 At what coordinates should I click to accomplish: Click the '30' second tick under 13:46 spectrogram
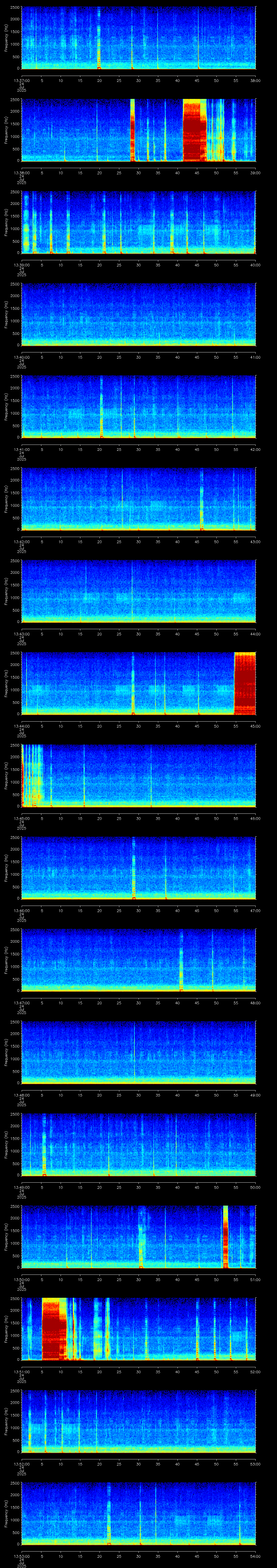138,910
